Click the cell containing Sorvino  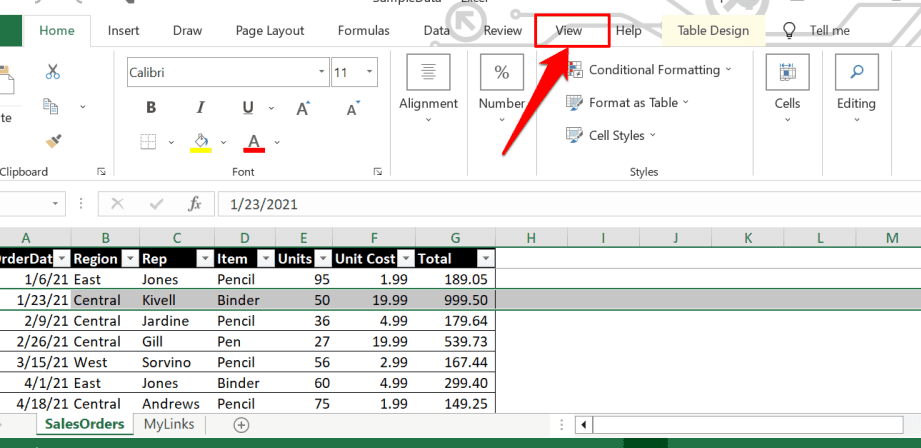177,362
